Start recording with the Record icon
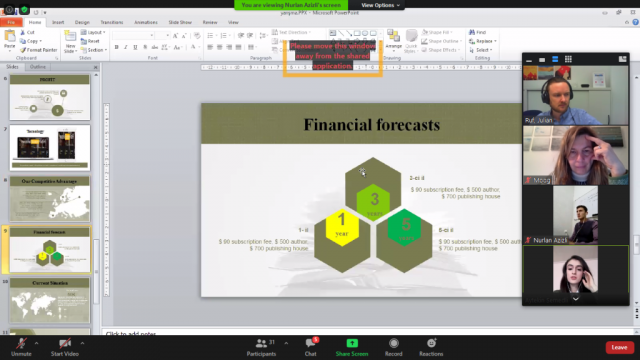 click(393, 343)
